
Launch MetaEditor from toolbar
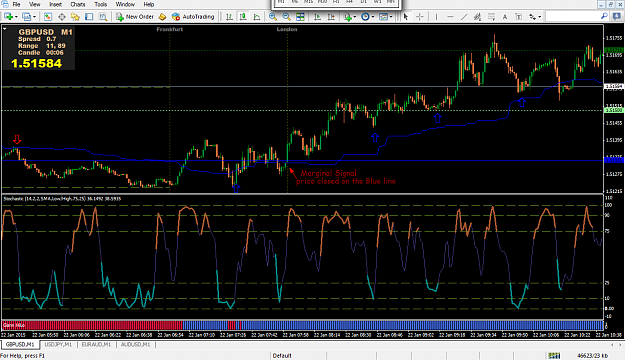[x=162, y=17]
